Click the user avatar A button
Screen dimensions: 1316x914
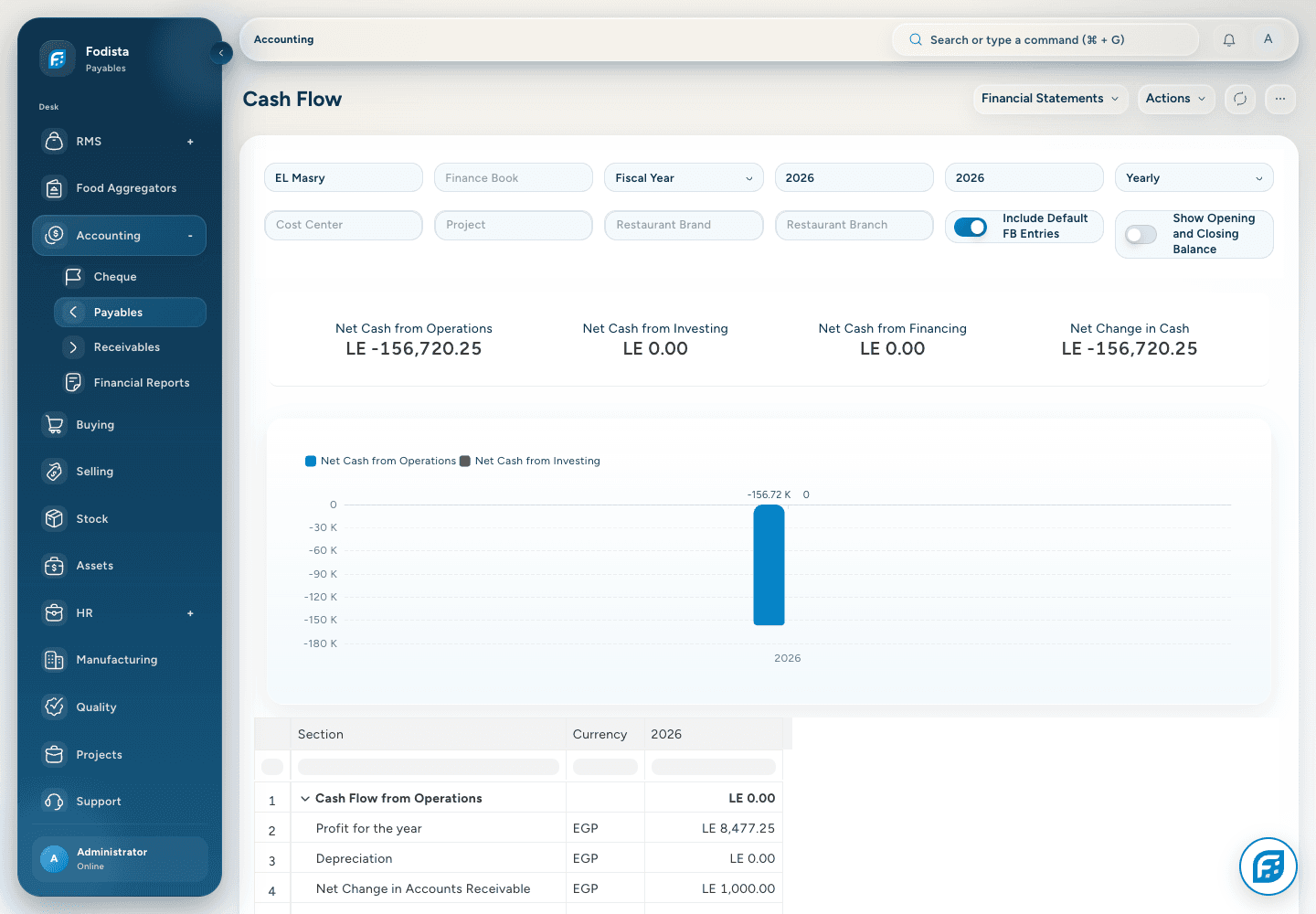click(1268, 39)
